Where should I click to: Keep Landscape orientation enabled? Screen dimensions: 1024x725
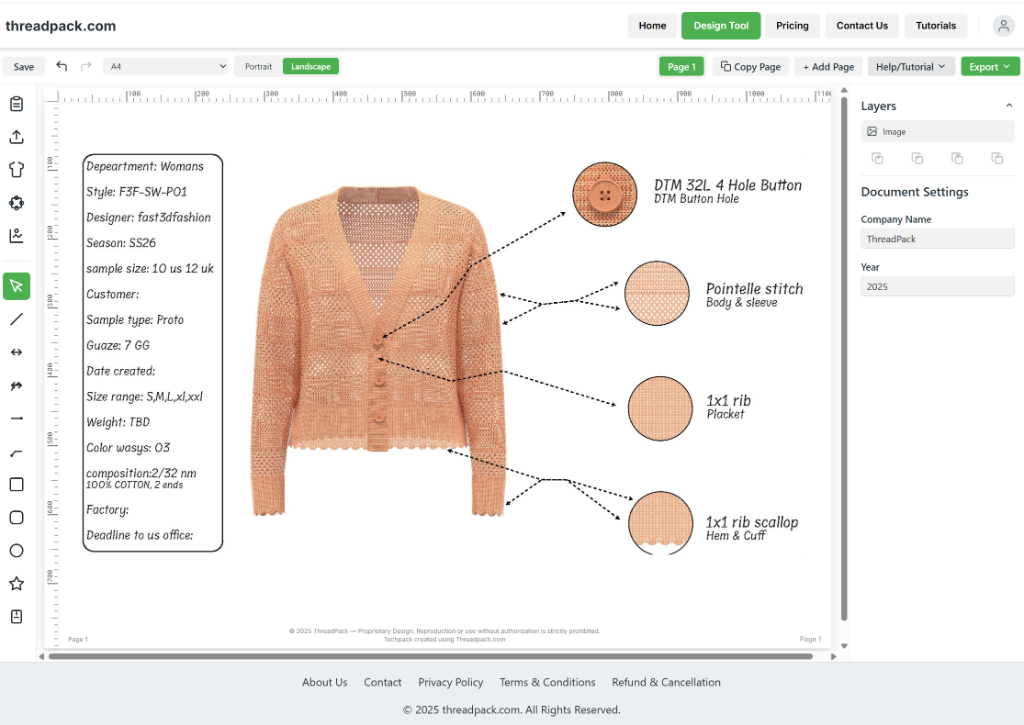310,66
